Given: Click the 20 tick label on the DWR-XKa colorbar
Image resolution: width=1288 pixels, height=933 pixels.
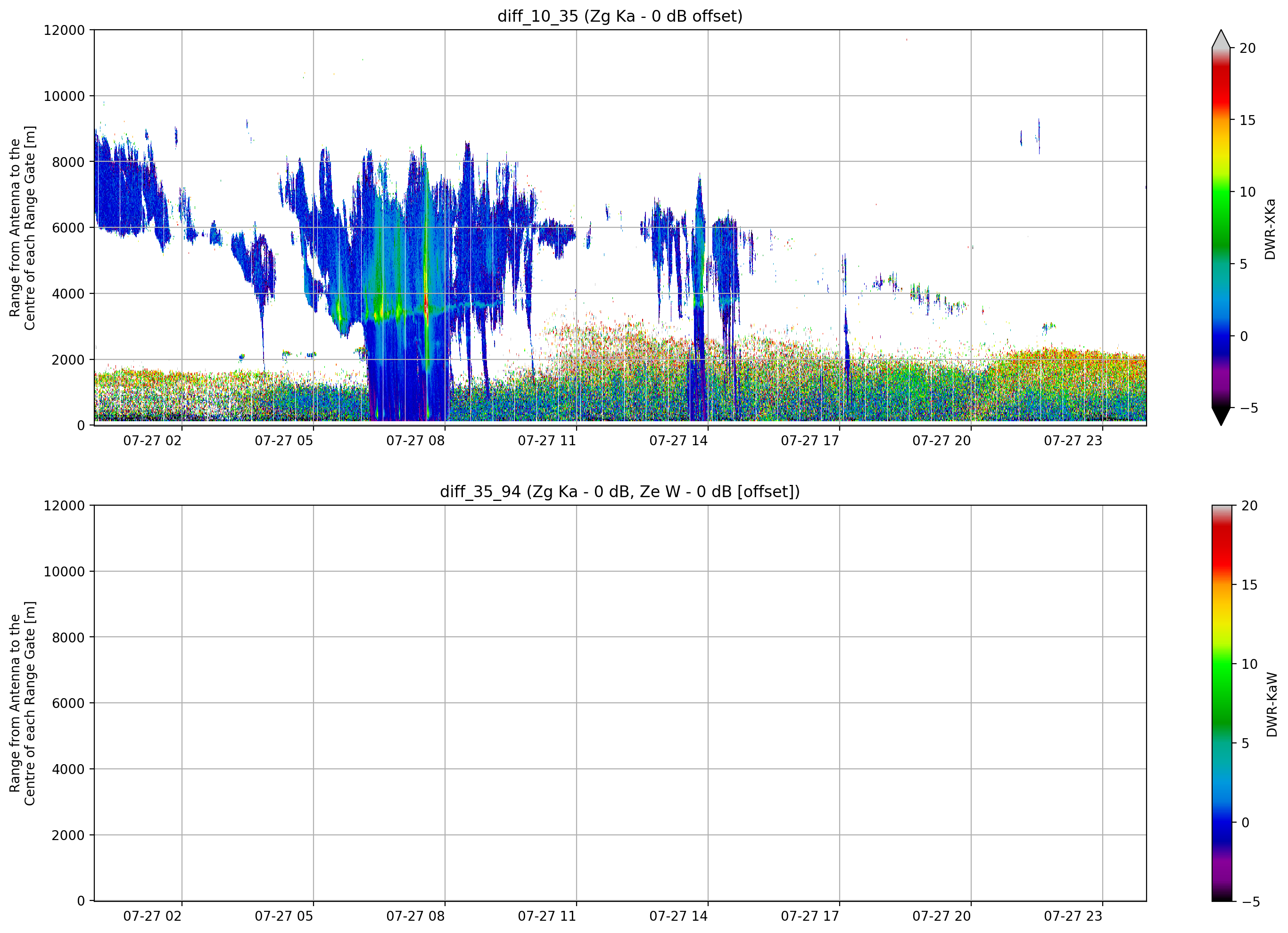Looking at the screenshot, I should [1247, 48].
